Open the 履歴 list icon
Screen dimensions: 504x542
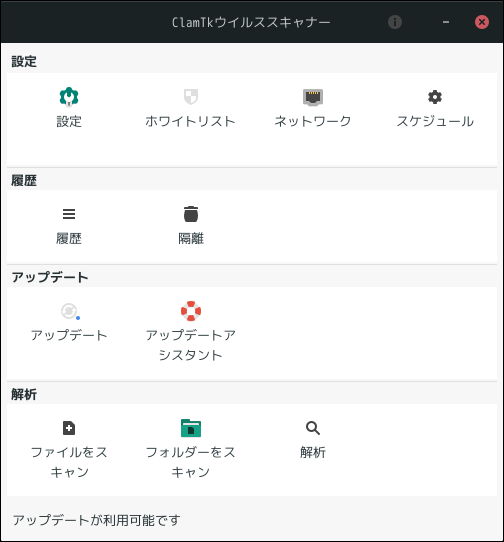point(69,214)
